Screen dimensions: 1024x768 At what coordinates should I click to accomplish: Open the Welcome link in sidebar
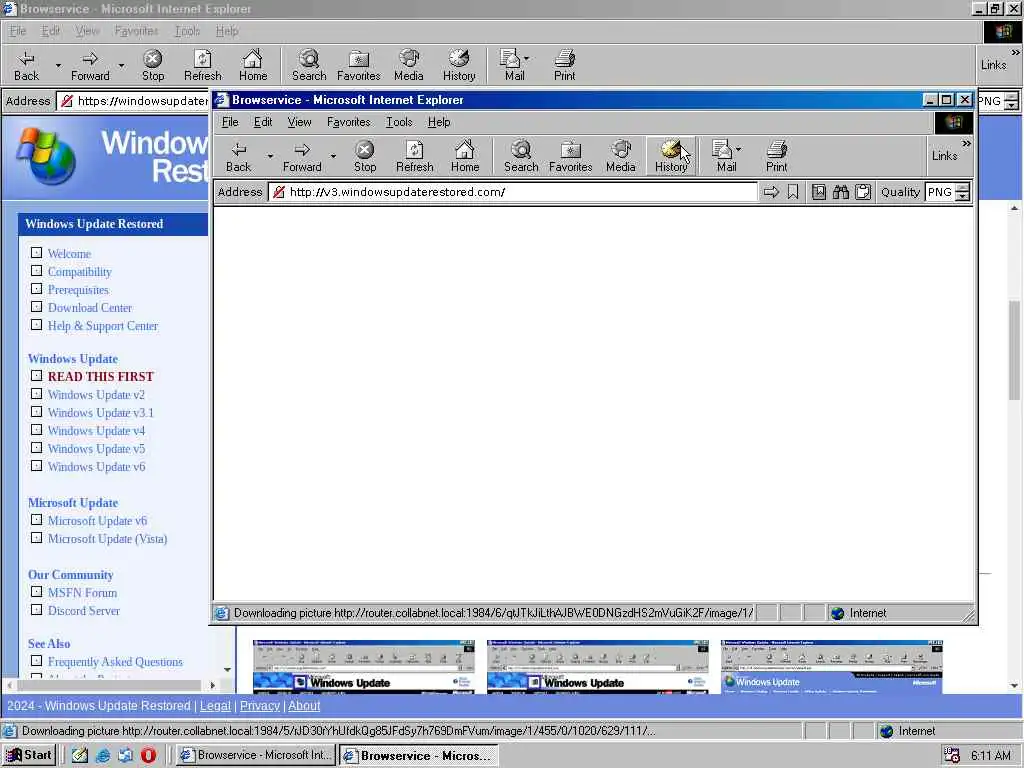[69, 253]
